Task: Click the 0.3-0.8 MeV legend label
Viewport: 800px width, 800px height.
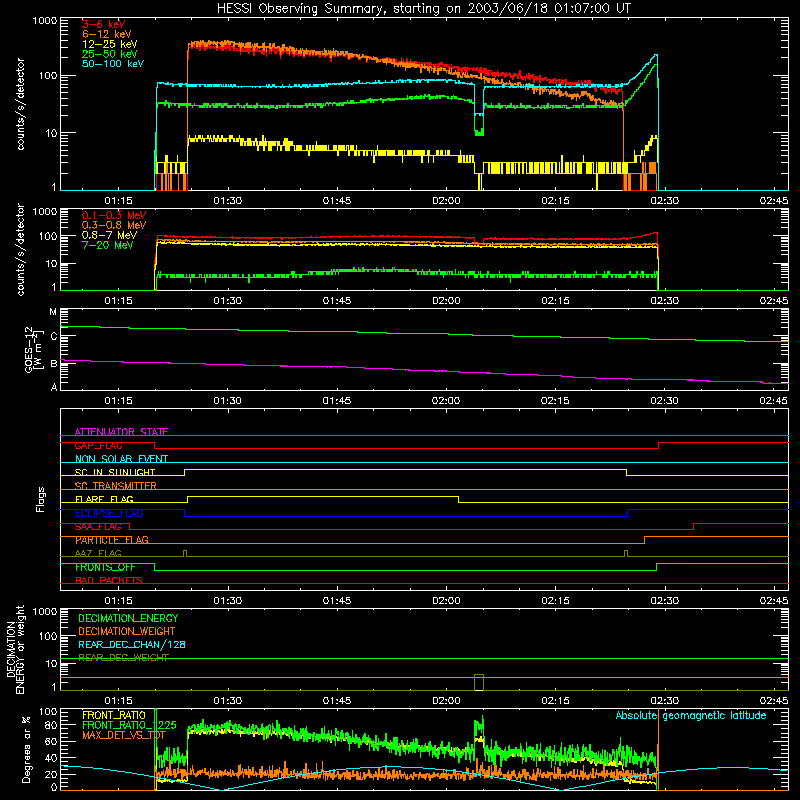Action: tap(114, 225)
